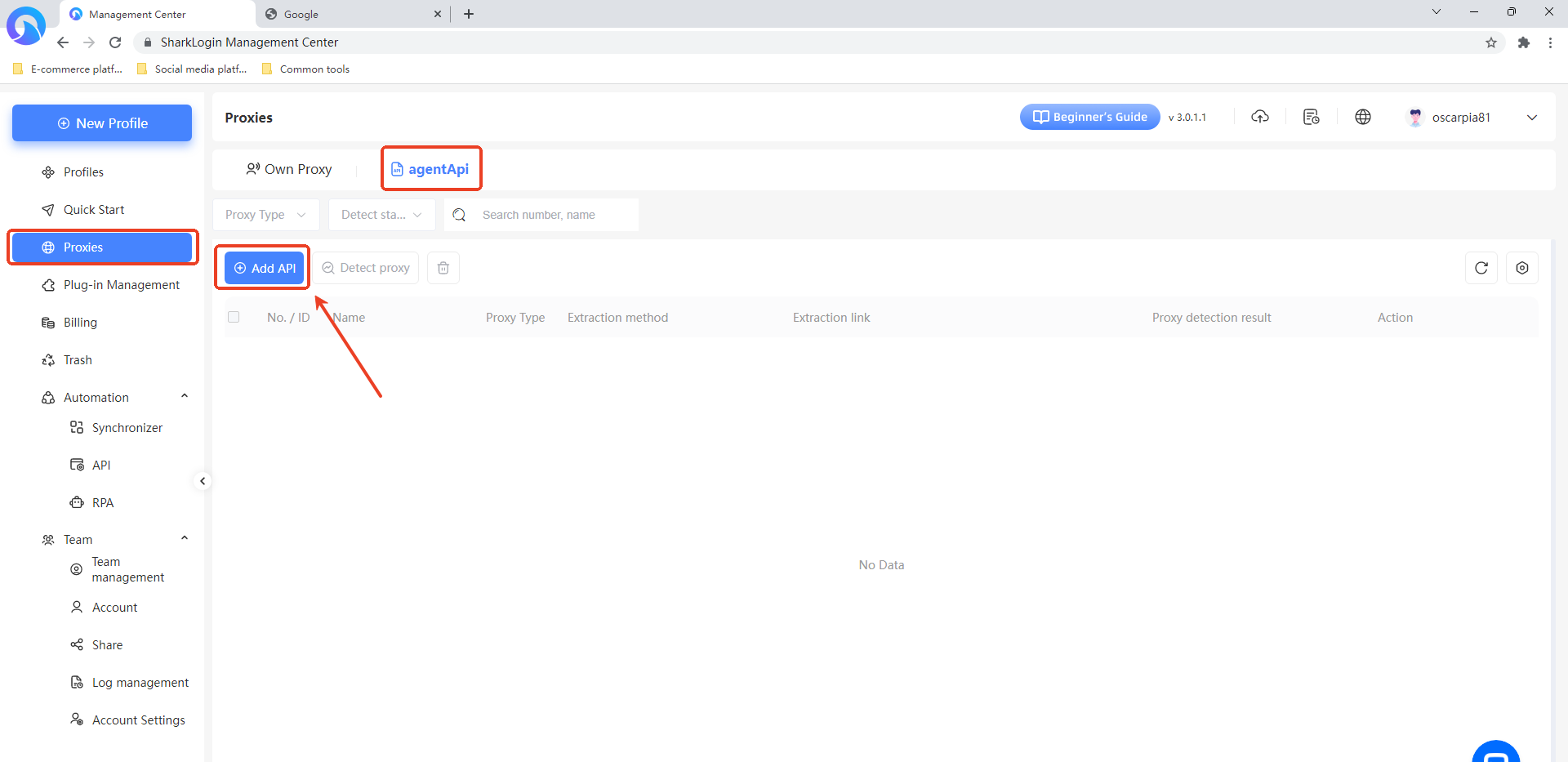The image size is (1568, 762).
Task: Collapse the Automation section in sidebar
Action: click(x=185, y=397)
